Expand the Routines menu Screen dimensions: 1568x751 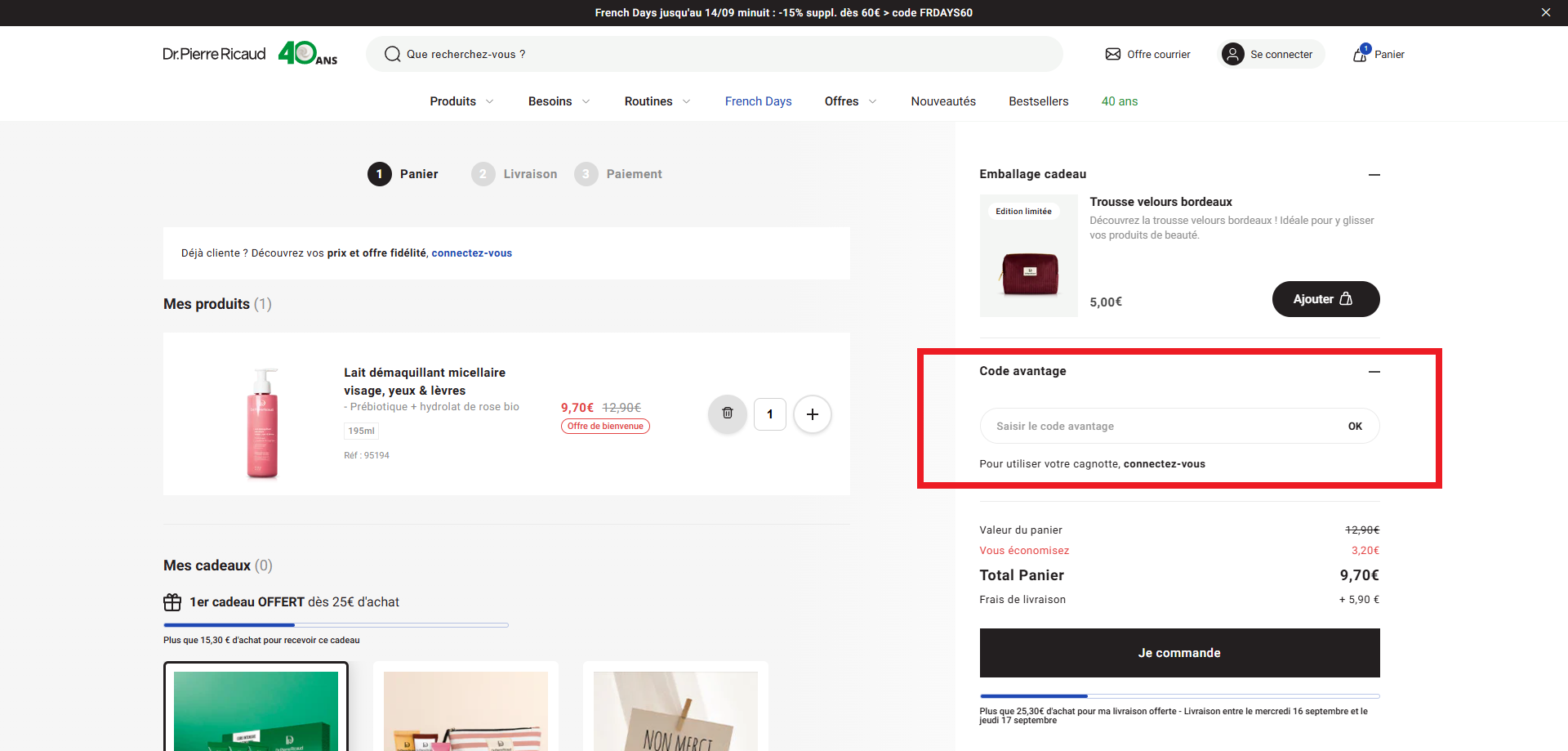[x=657, y=101]
